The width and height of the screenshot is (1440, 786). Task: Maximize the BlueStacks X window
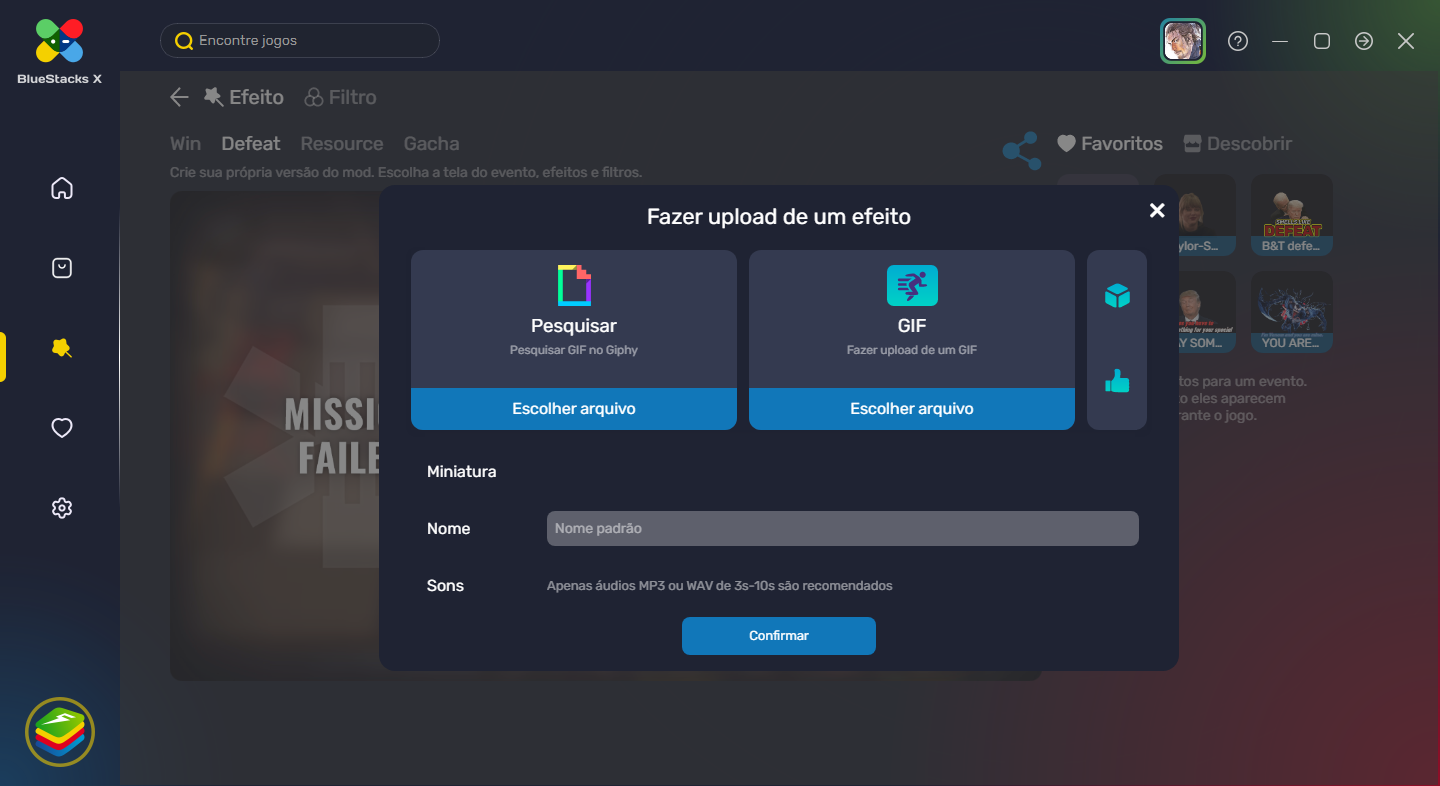(1322, 41)
